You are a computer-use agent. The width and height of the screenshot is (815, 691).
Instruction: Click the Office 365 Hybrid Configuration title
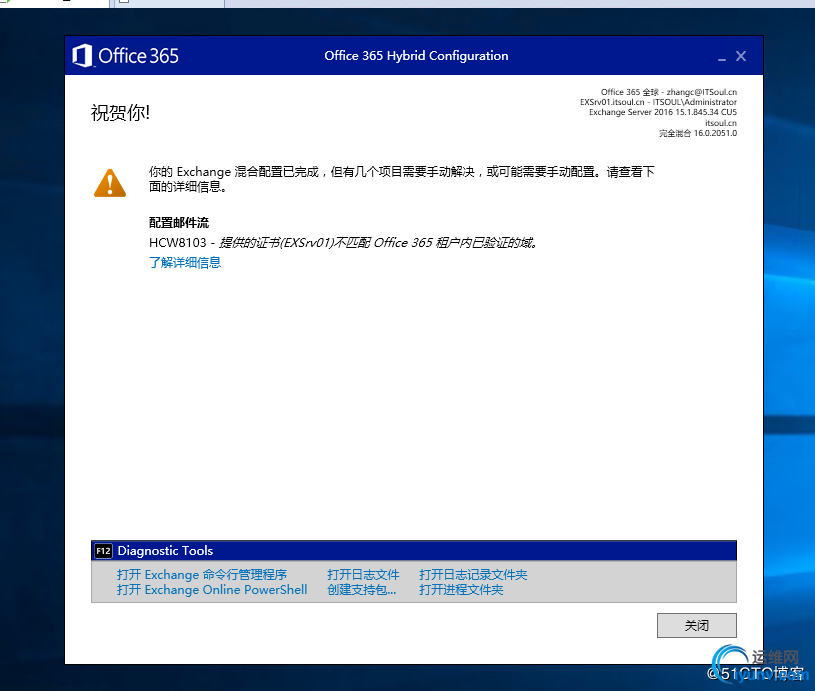pyautogui.click(x=416, y=56)
